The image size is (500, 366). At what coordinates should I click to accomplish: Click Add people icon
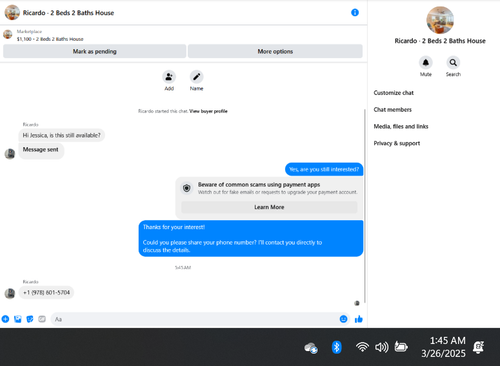(169, 77)
